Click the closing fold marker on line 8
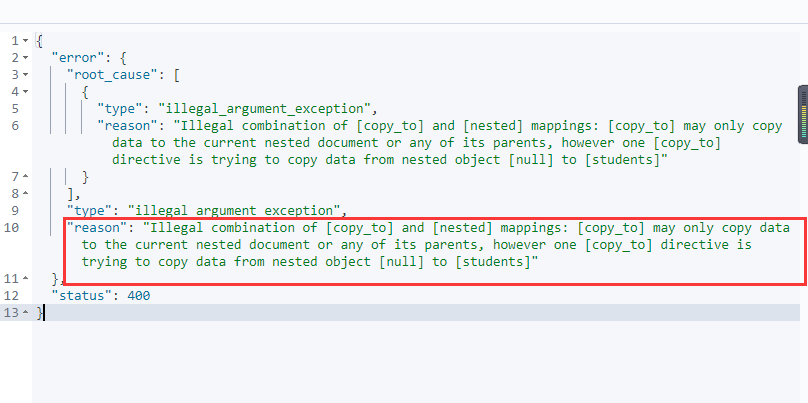 [x=25, y=194]
